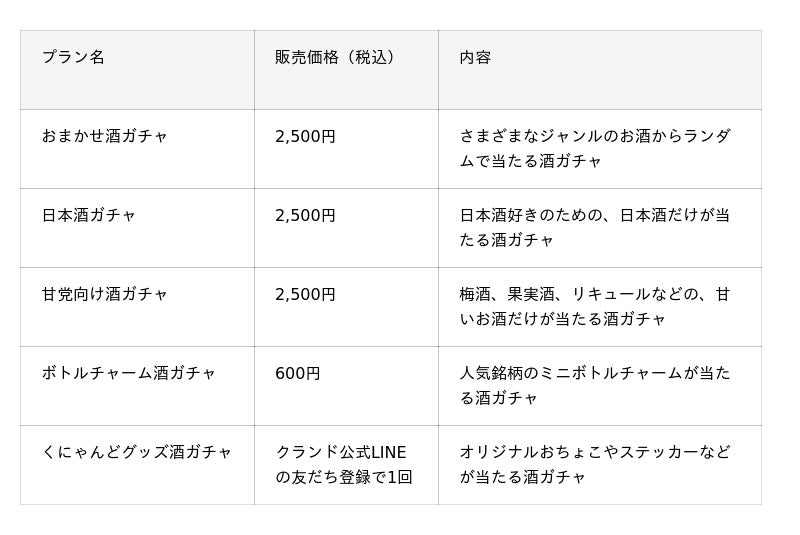Click the "の友だち登録で1回" text line

pyautogui.click(x=344, y=477)
